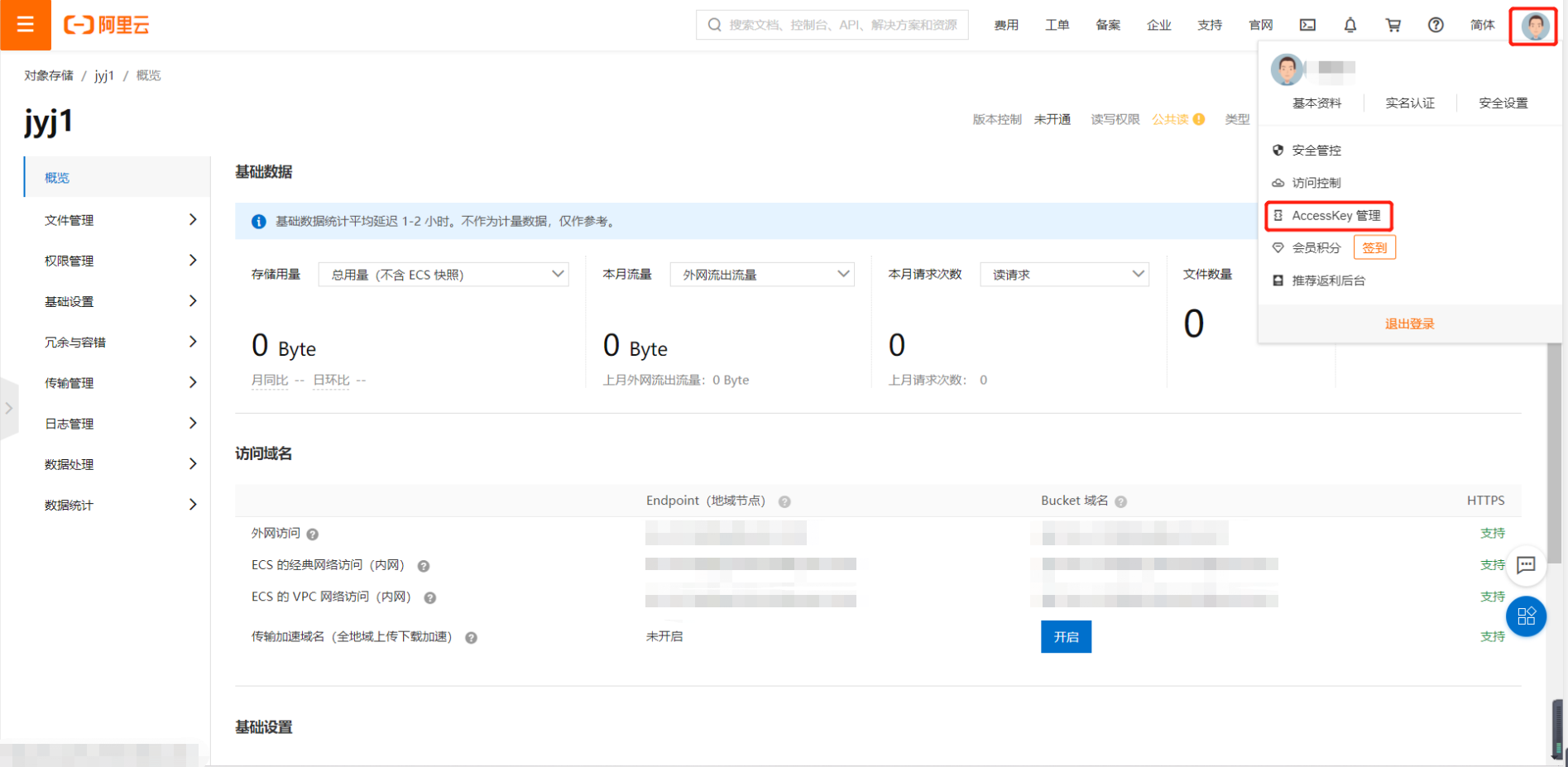Viewport: 1568px width, 767px height.
Task: Click 支持 link in 外网访问 row
Action: 1492,533
